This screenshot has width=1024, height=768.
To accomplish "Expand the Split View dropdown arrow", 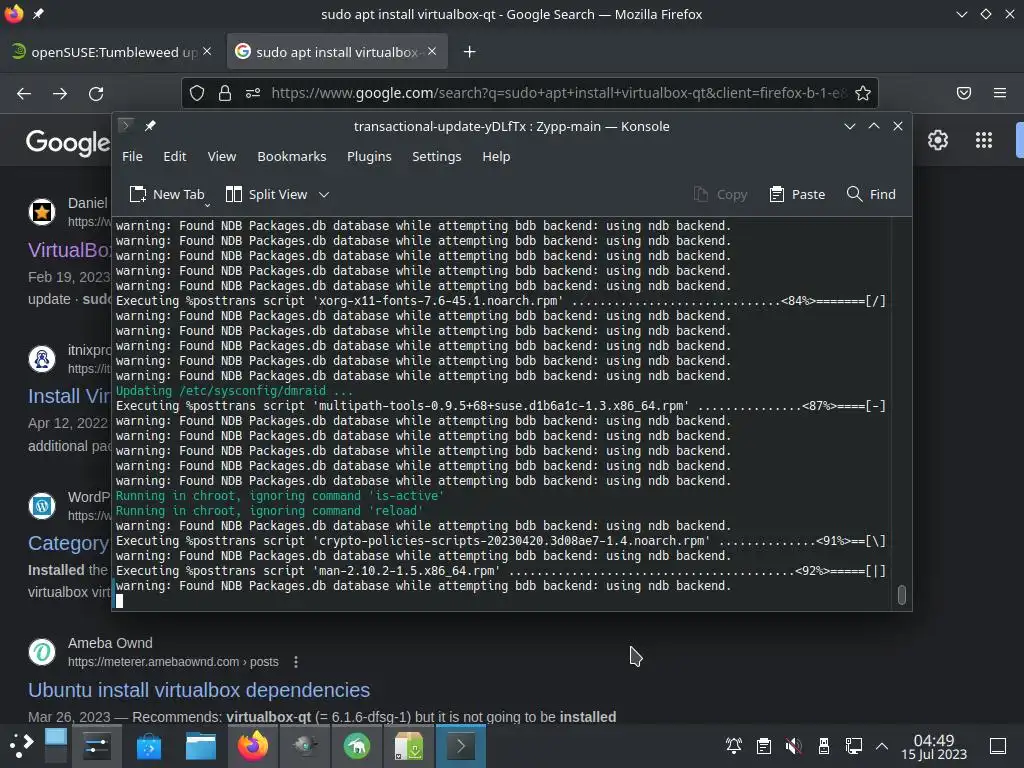I will (324, 195).
